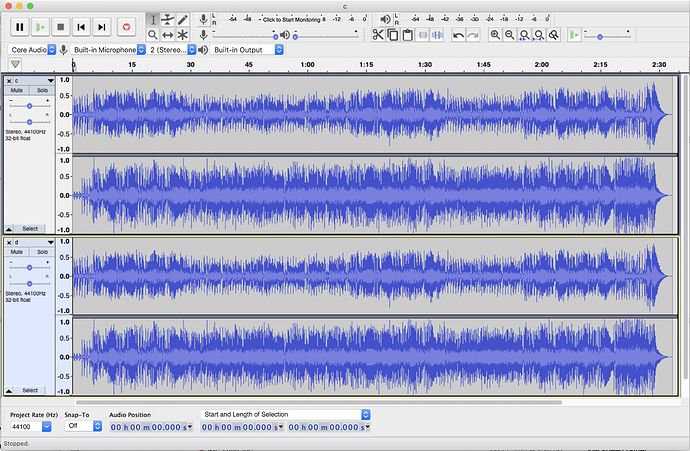Solo track d
The image size is (690, 451).
click(x=42, y=252)
